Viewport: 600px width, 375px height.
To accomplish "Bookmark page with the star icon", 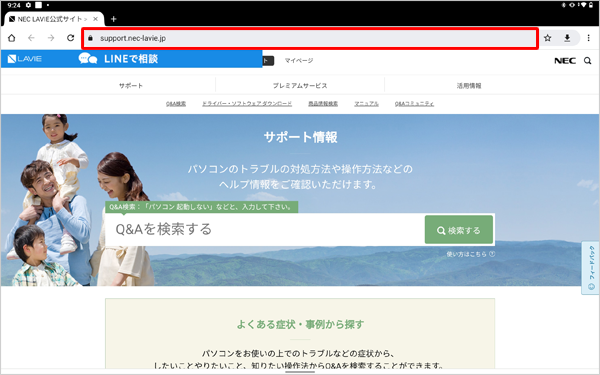I will 548,38.
